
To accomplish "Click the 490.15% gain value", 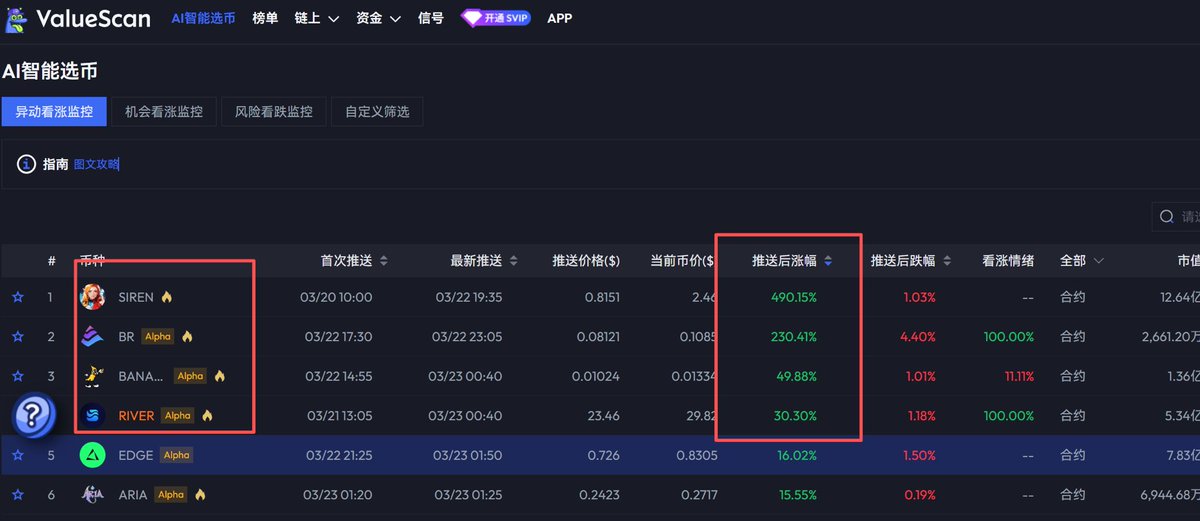I will pyautogui.click(x=794, y=297).
